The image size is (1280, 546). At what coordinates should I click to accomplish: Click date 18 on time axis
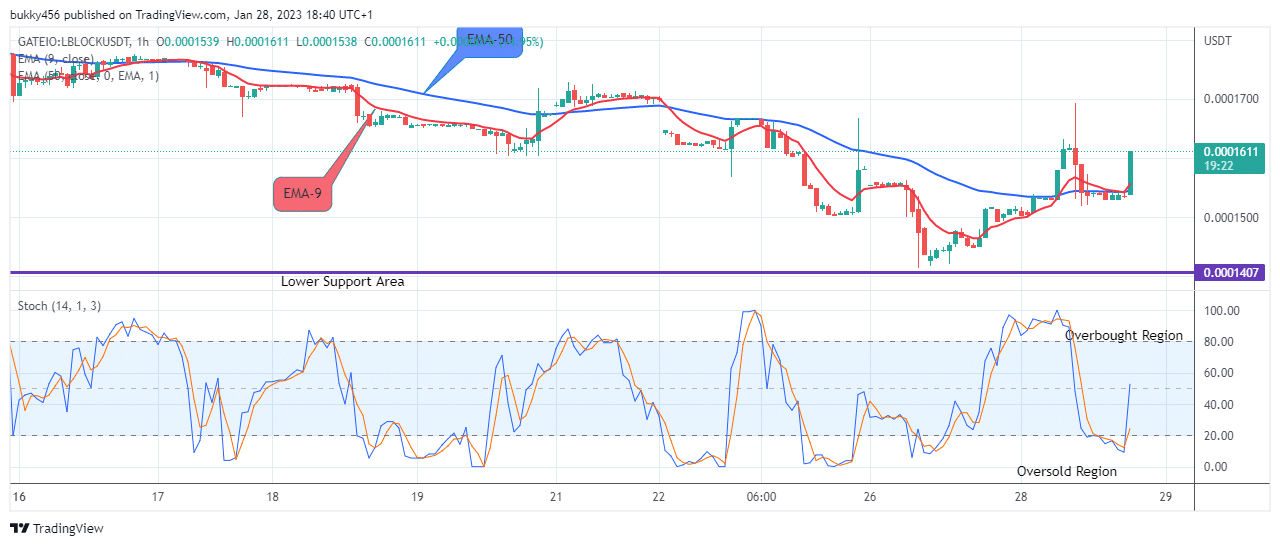(272, 497)
